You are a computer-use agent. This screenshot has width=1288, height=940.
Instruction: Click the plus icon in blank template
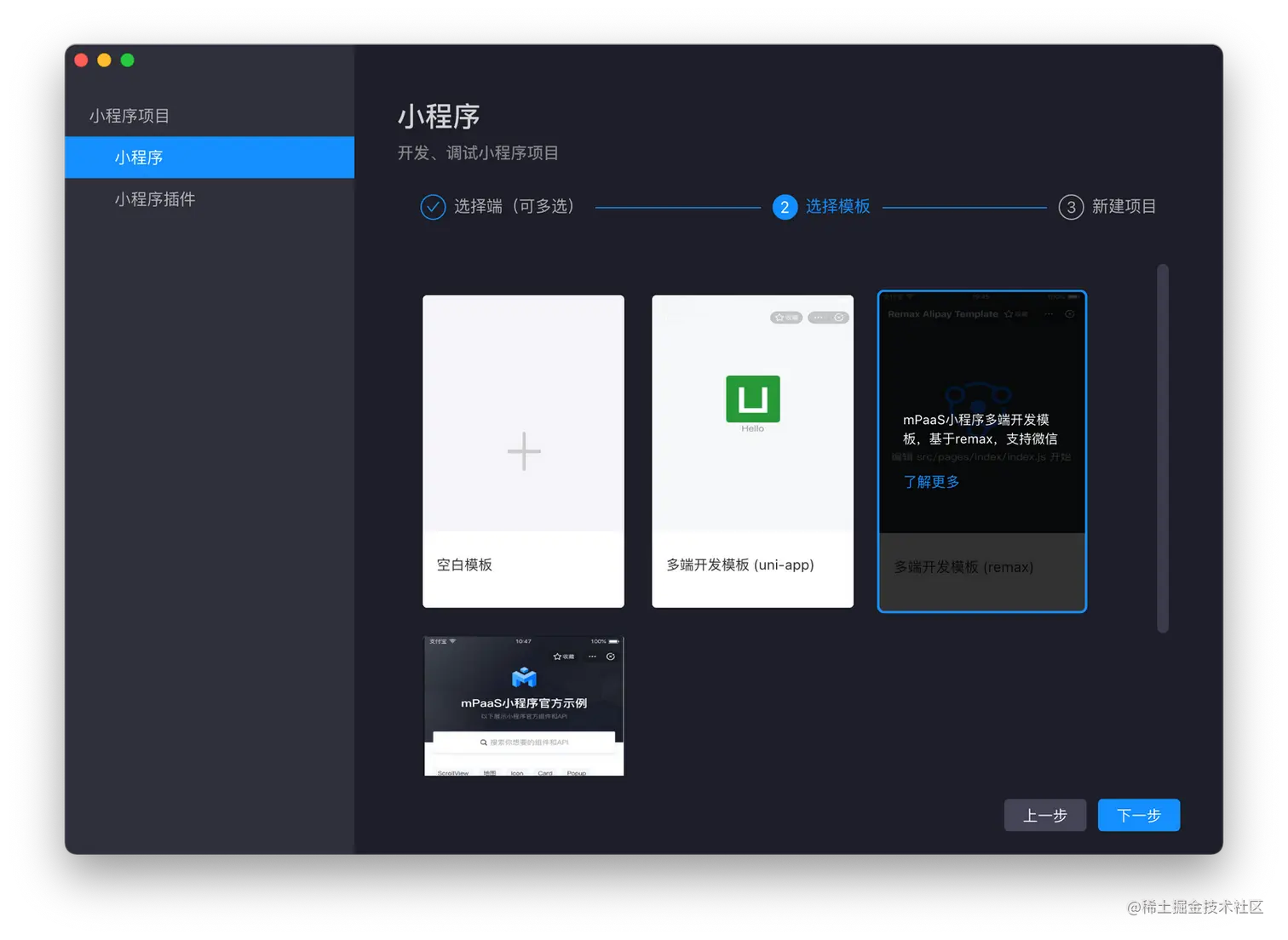pos(524,451)
